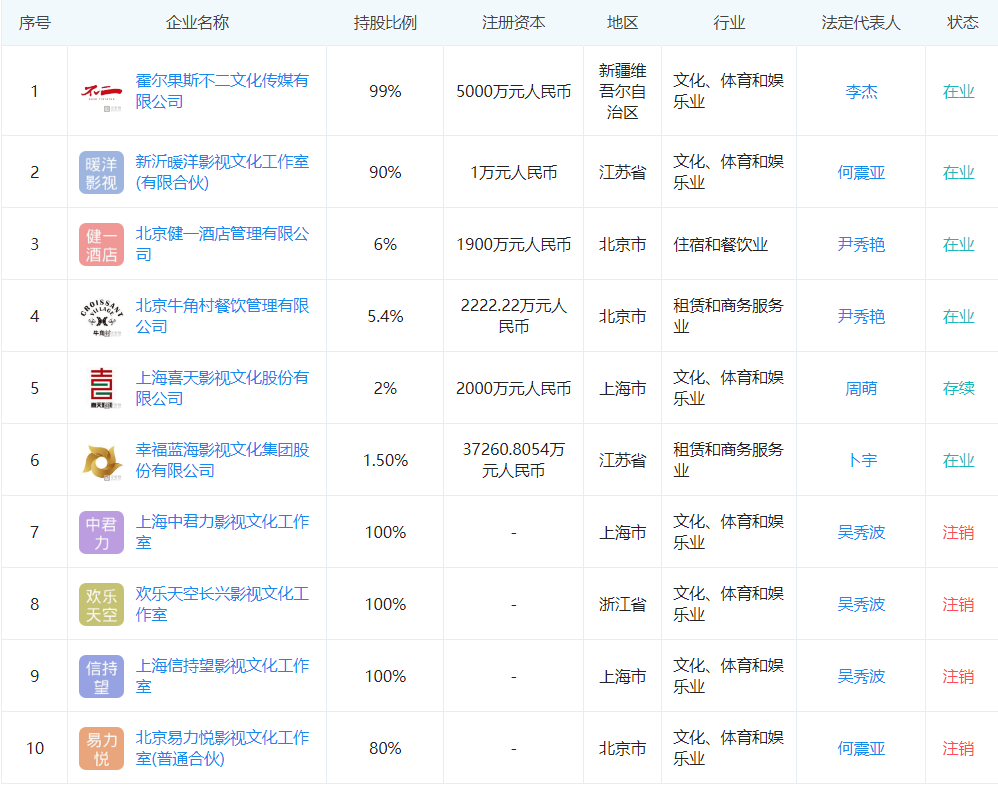Screen dimensions: 998x785
Task: View 吴秀波 in the 欢乐天空 row
Action: (861, 604)
